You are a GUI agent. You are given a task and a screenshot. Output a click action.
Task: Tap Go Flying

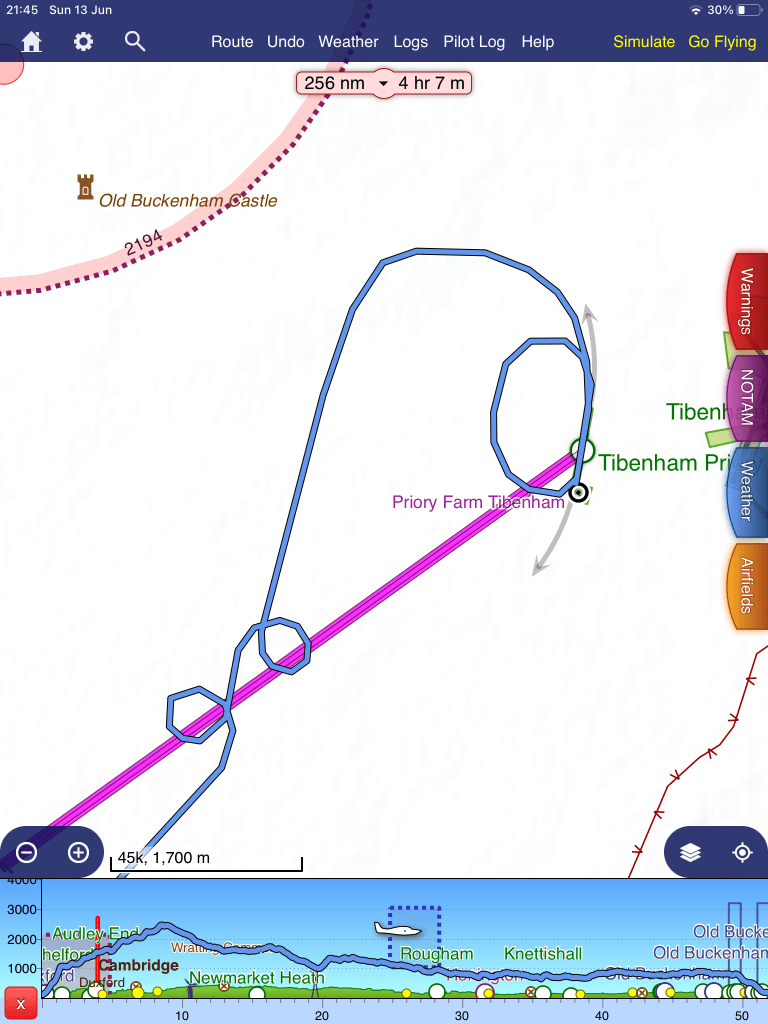pyautogui.click(x=722, y=42)
